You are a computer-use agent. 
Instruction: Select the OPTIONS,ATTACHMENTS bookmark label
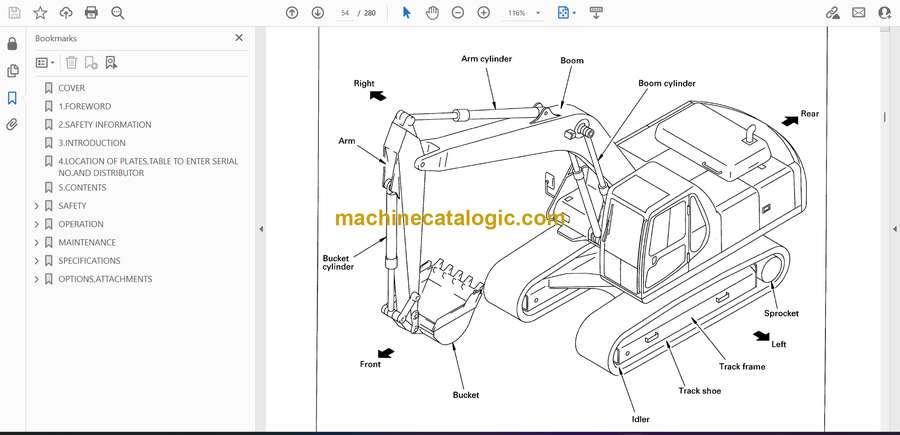[105, 279]
